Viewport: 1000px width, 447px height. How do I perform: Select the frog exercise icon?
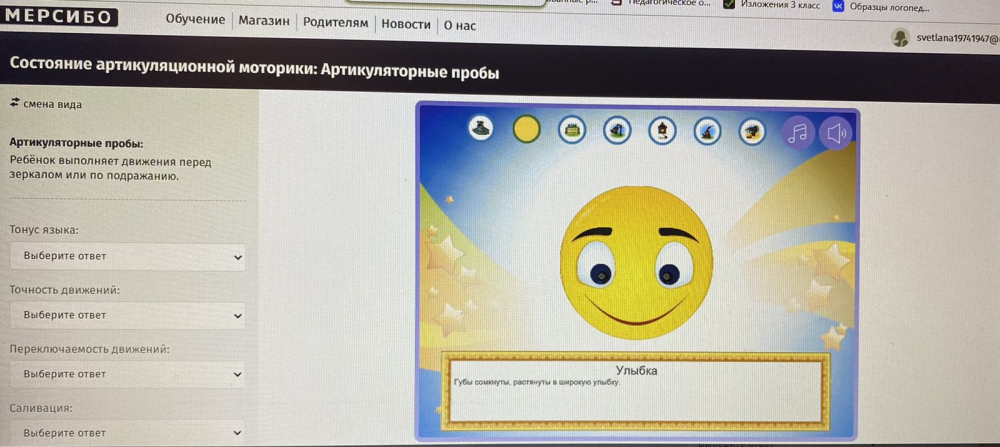point(482,128)
